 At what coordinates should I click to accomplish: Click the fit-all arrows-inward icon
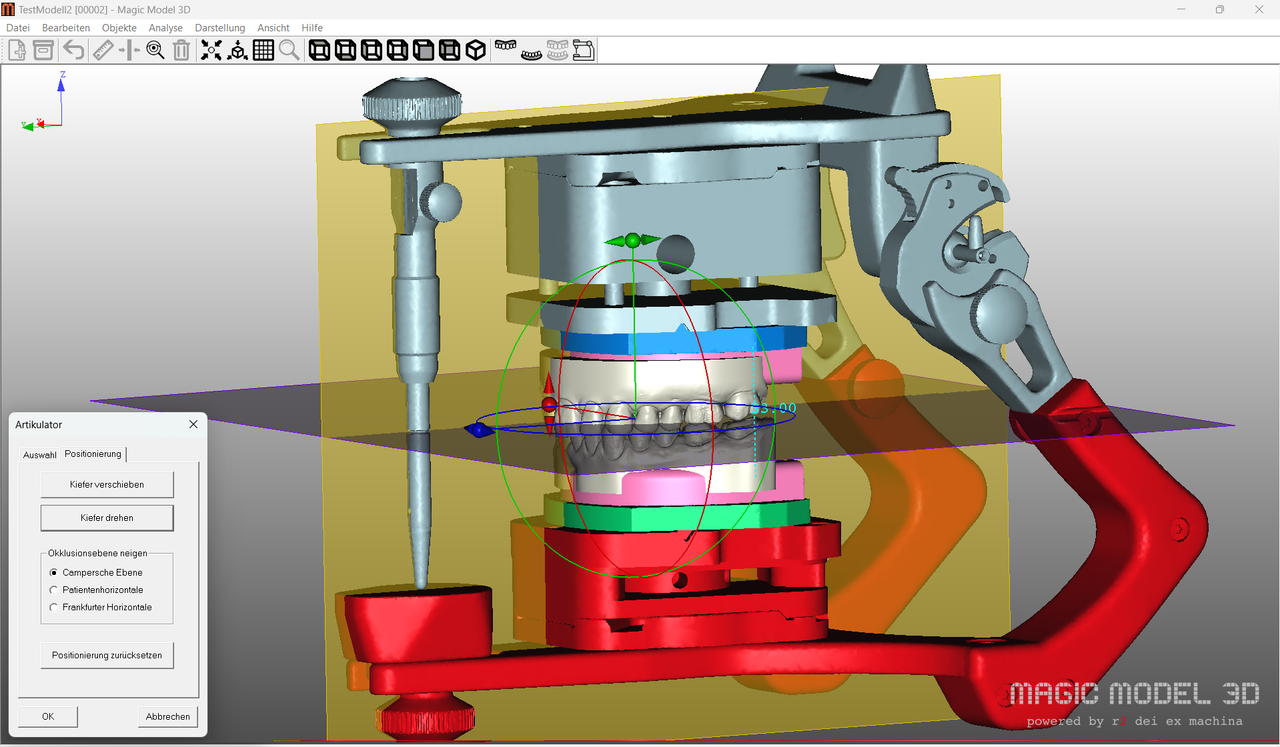pyautogui.click(x=211, y=50)
